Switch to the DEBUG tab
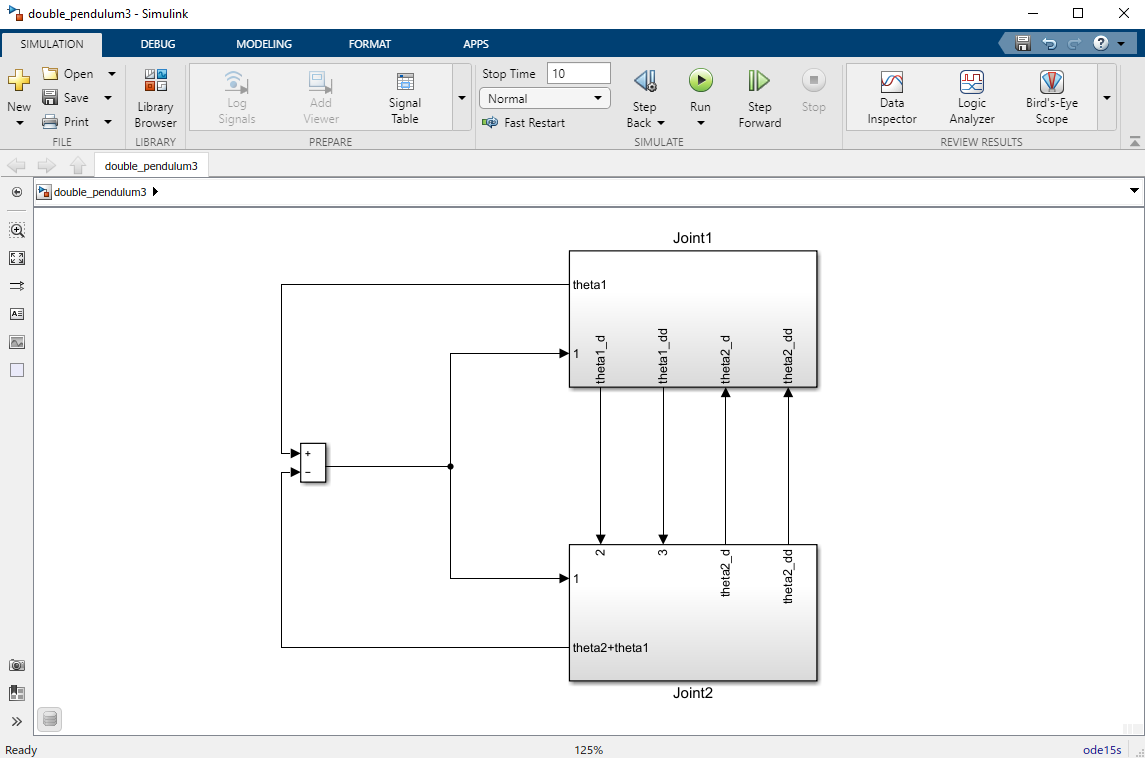1145x758 pixels. (158, 44)
